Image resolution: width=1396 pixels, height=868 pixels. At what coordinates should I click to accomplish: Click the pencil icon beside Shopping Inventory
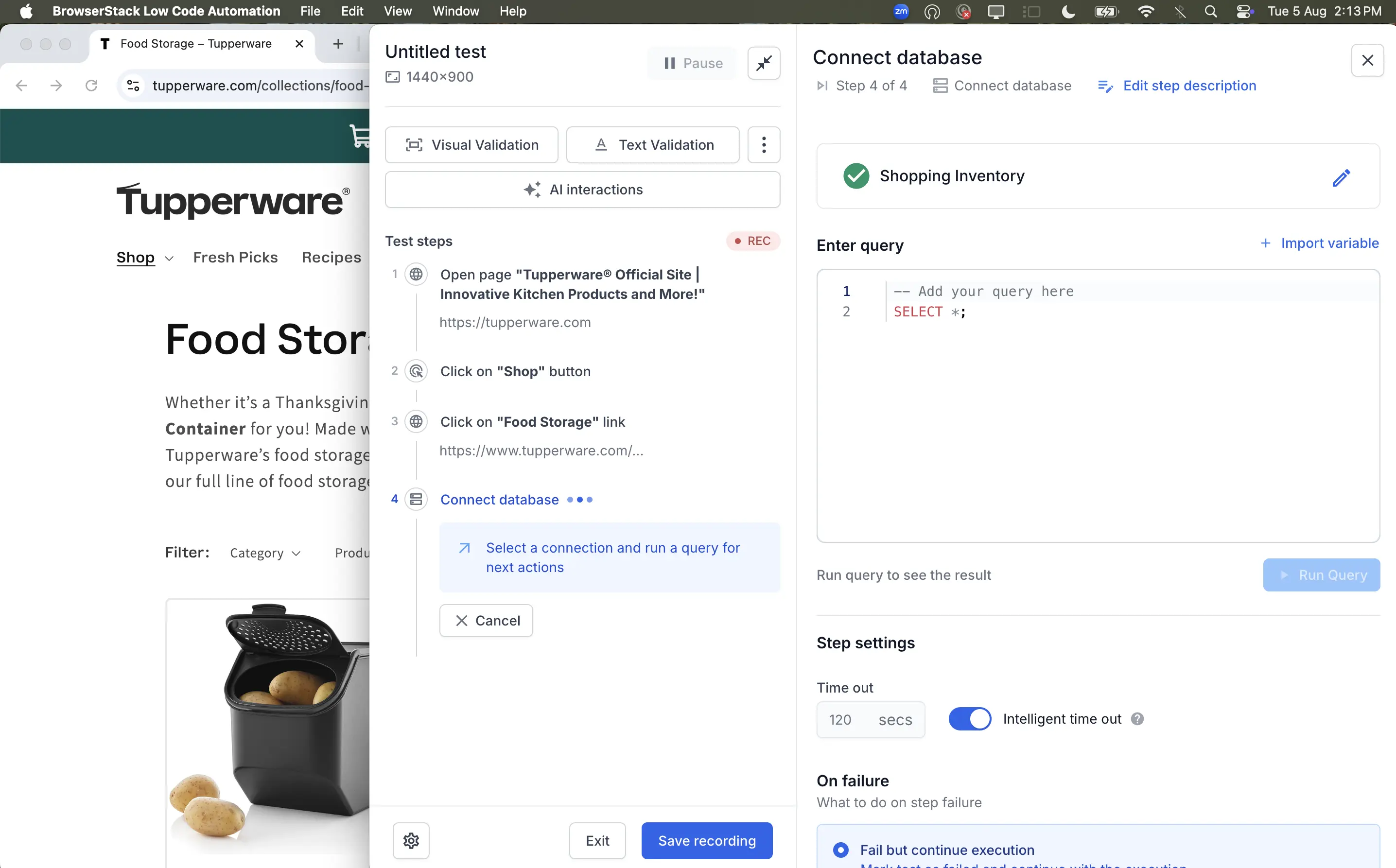[x=1341, y=177]
